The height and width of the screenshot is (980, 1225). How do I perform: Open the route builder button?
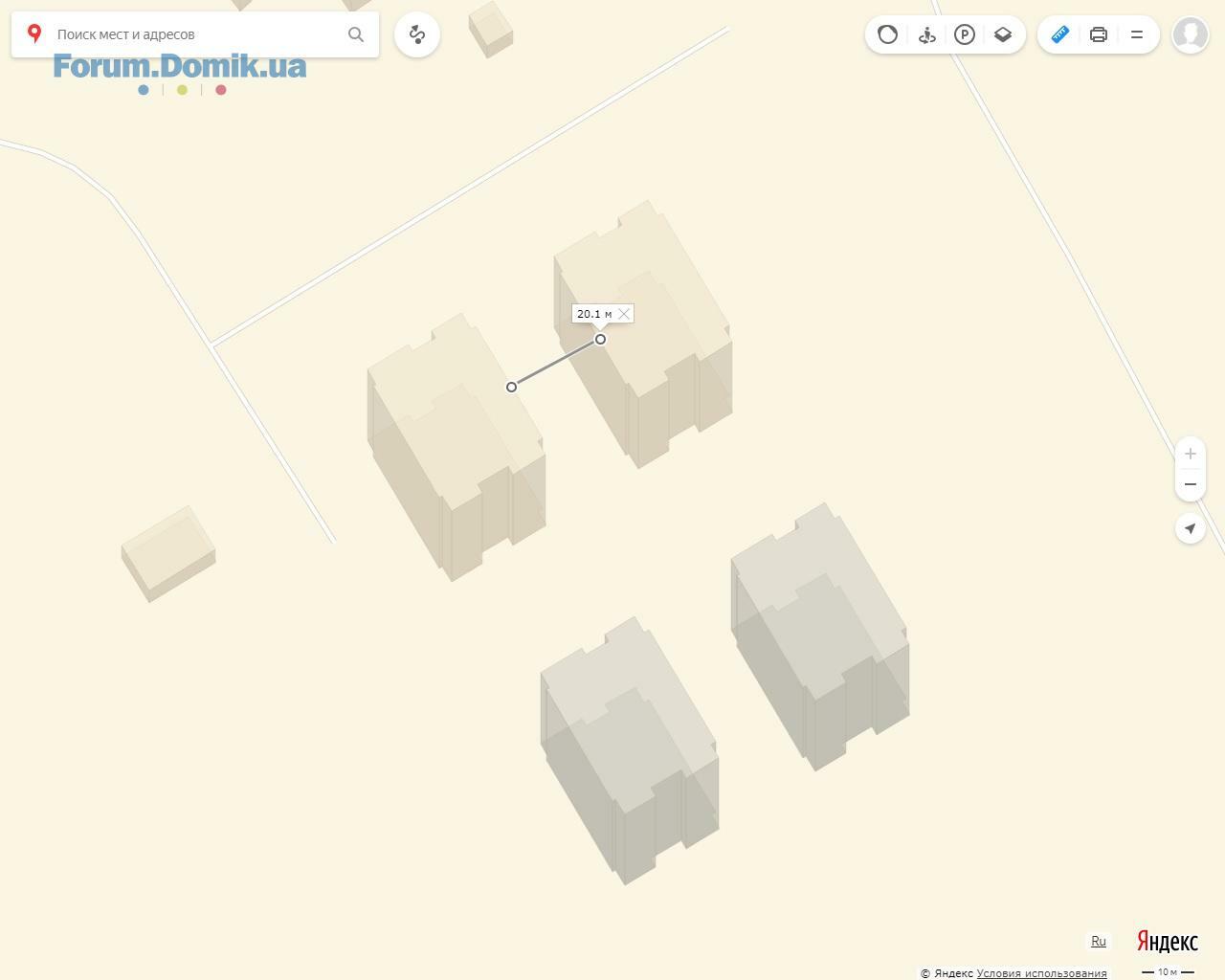click(x=417, y=34)
